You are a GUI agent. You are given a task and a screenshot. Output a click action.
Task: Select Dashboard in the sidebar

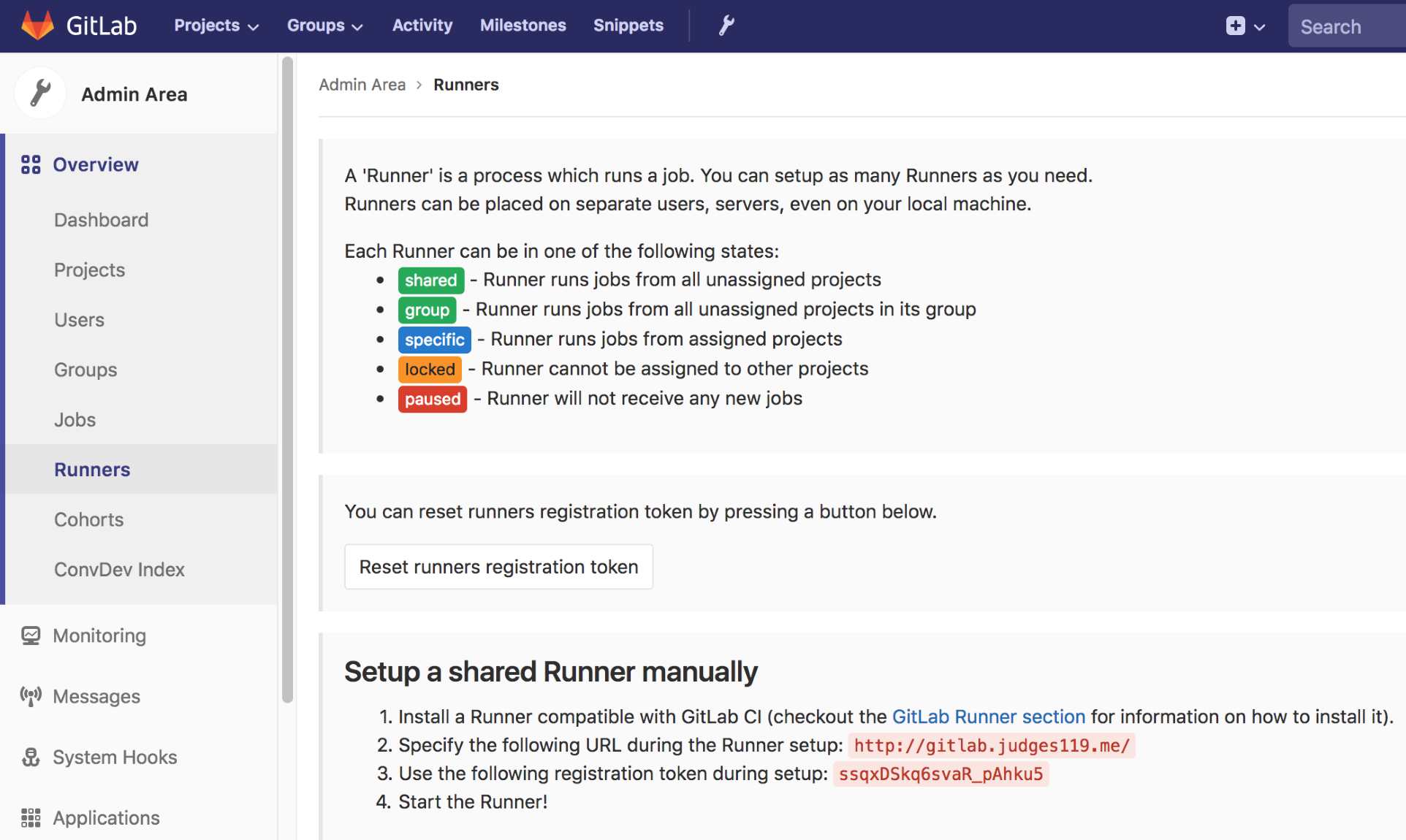[101, 220]
